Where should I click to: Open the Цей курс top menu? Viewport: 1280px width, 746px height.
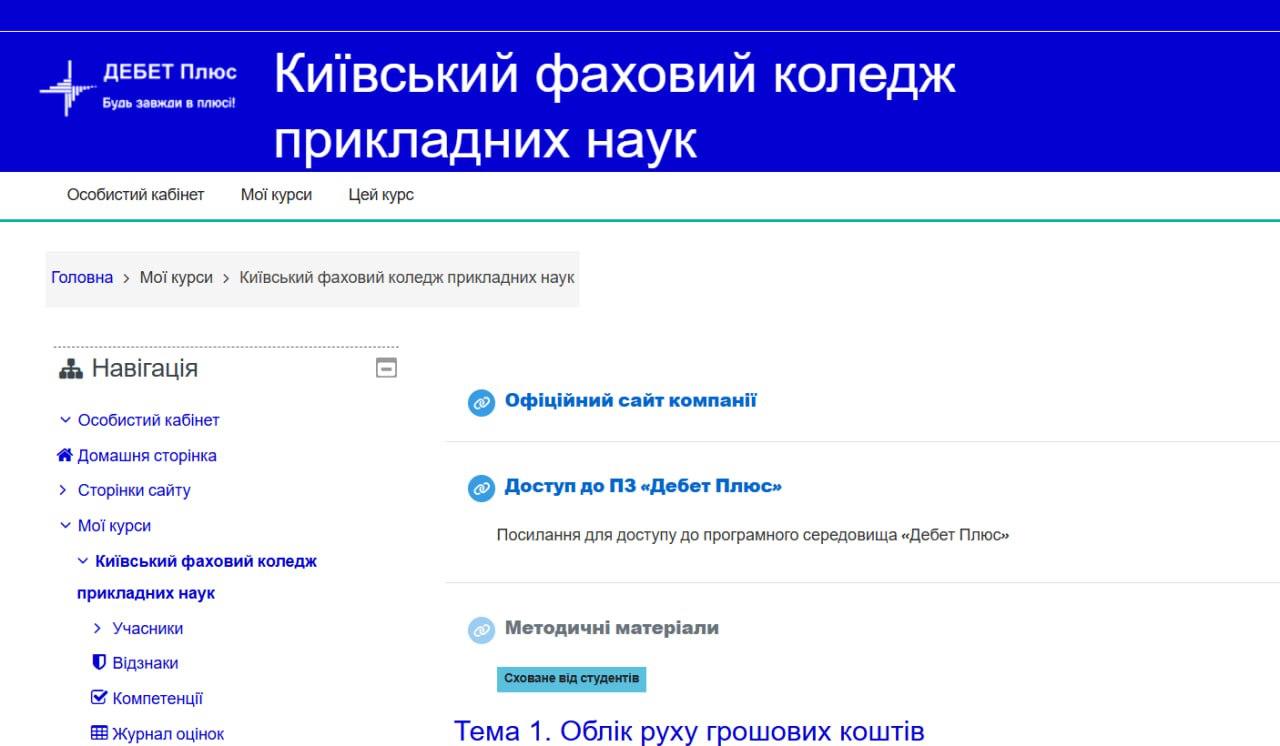pos(380,195)
